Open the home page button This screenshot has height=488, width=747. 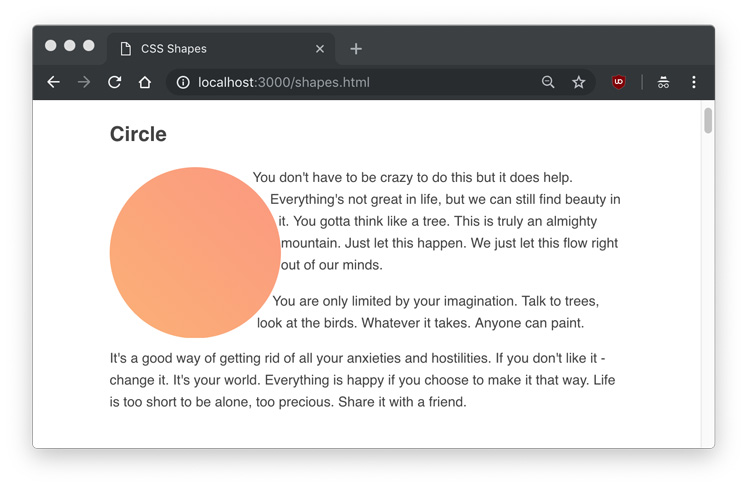pos(145,82)
